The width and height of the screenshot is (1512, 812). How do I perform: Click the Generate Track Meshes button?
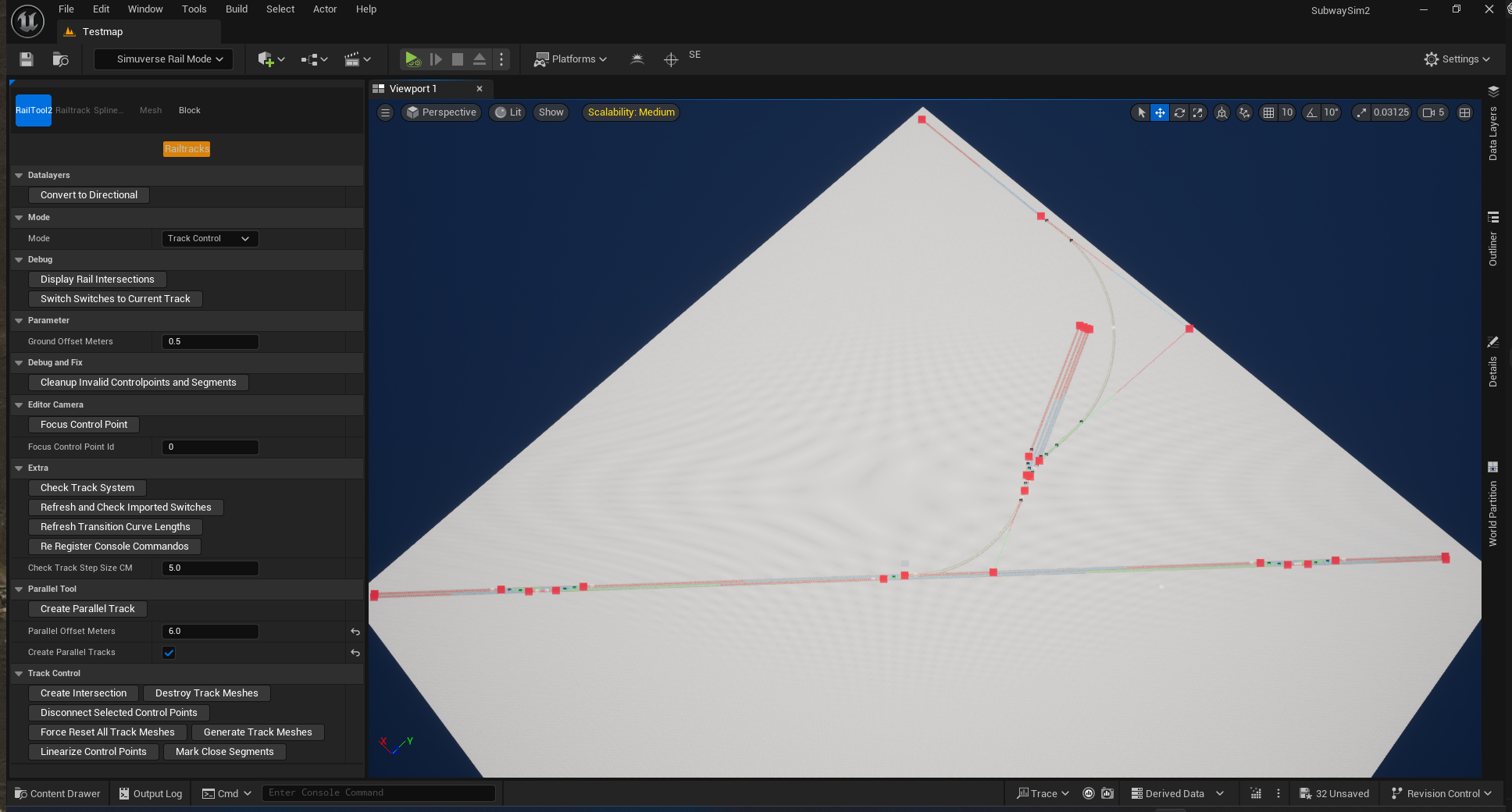click(258, 732)
